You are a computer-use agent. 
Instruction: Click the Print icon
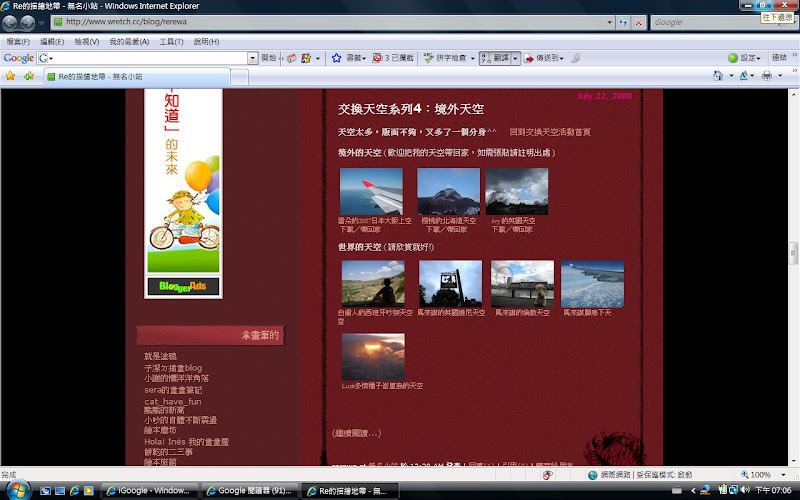(x=766, y=76)
